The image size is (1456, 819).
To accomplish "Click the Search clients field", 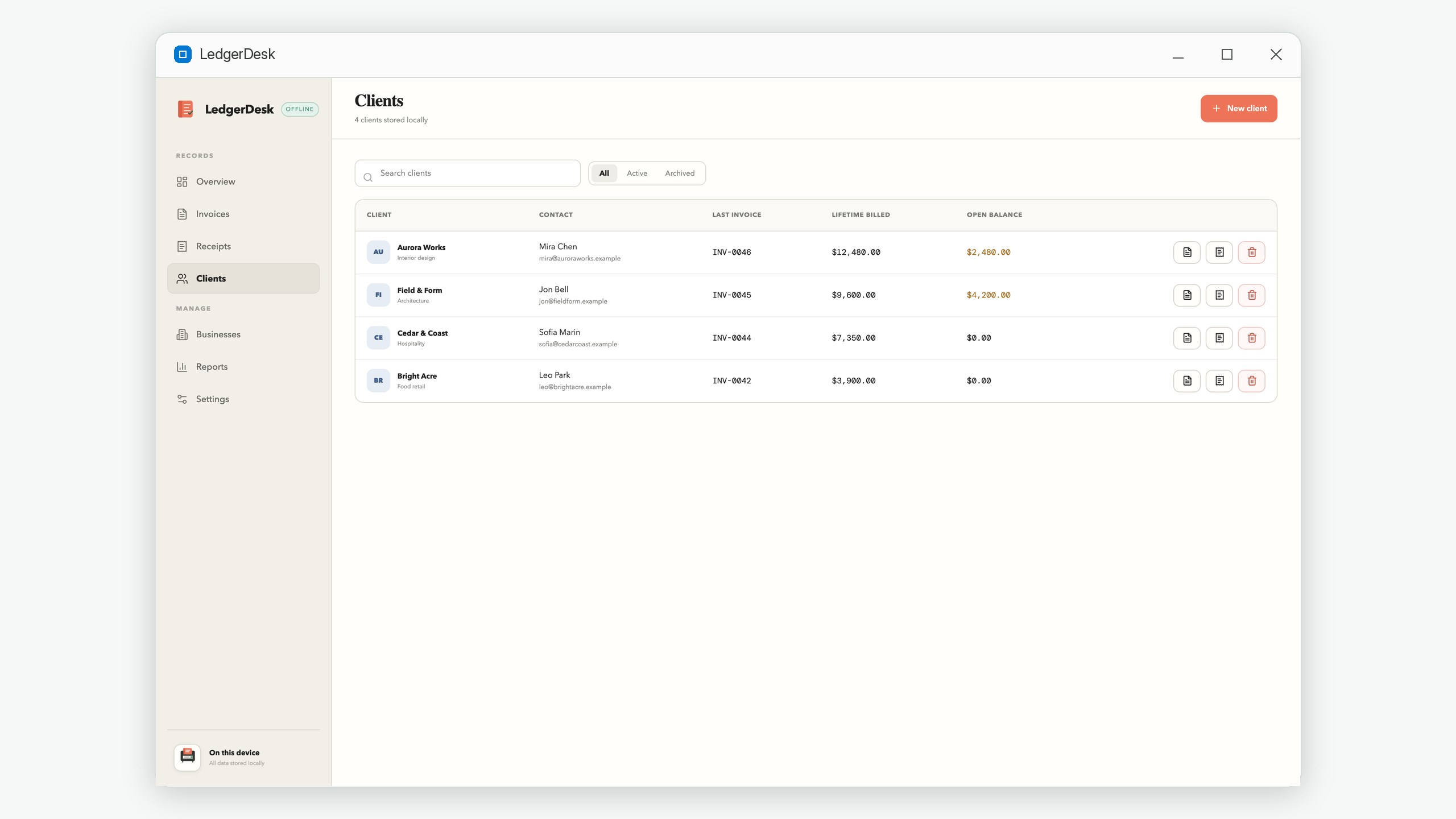I will click(468, 173).
